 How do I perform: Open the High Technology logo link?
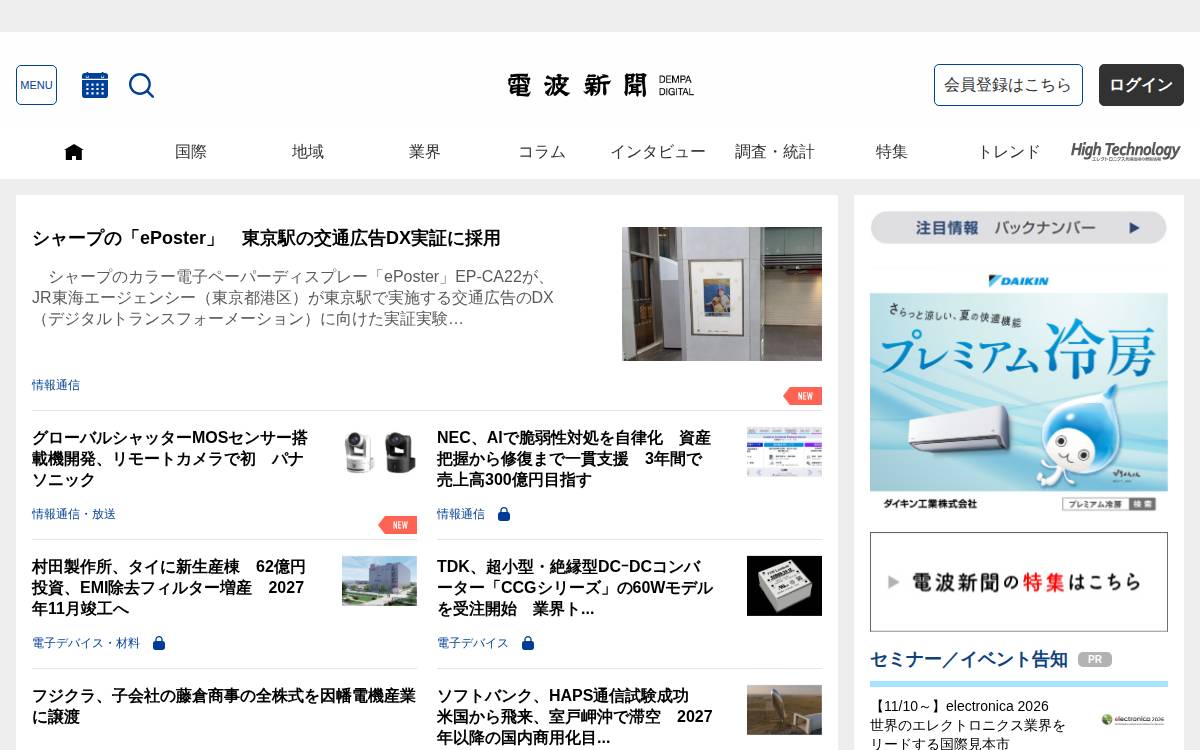tap(1125, 151)
